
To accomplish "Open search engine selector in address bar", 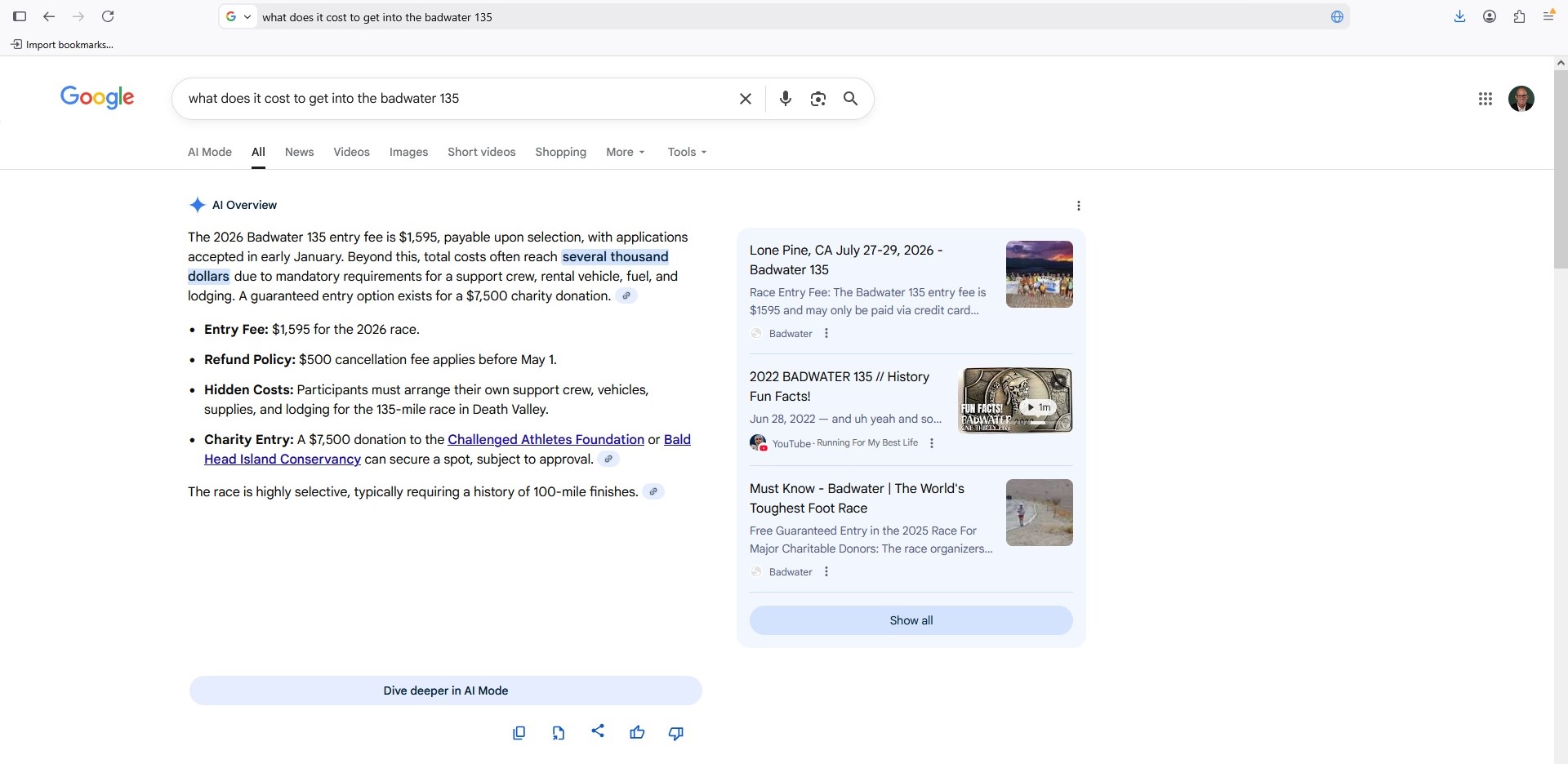I will pos(238,16).
